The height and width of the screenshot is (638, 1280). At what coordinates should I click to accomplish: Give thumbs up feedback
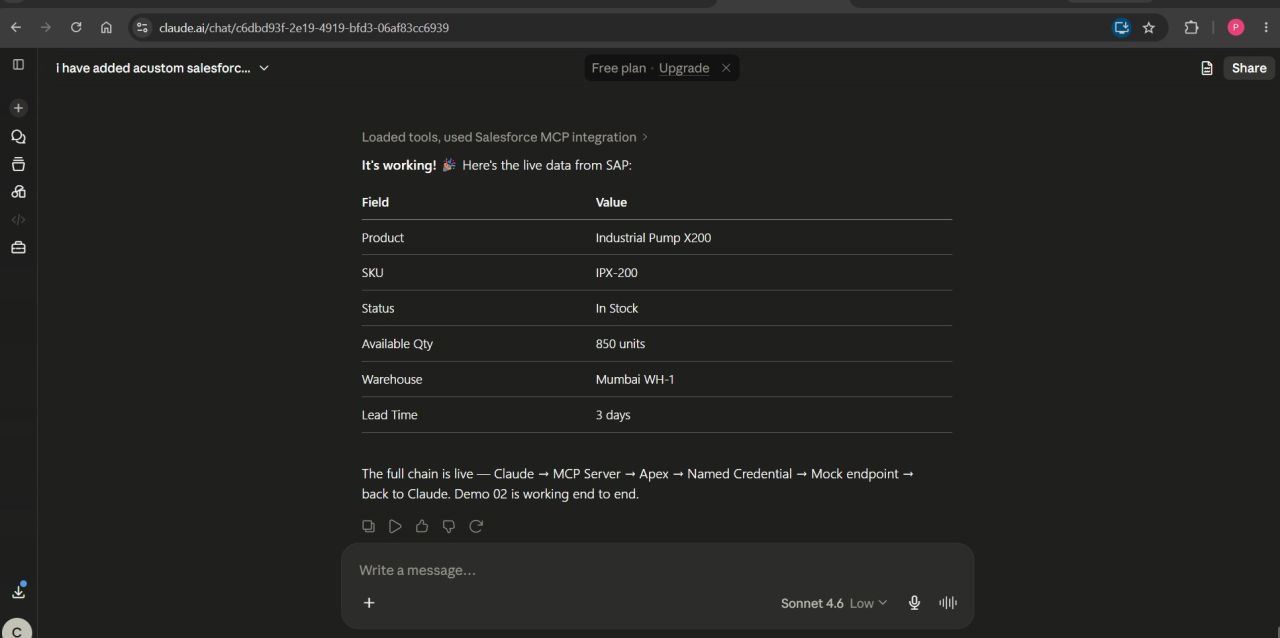tap(422, 526)
